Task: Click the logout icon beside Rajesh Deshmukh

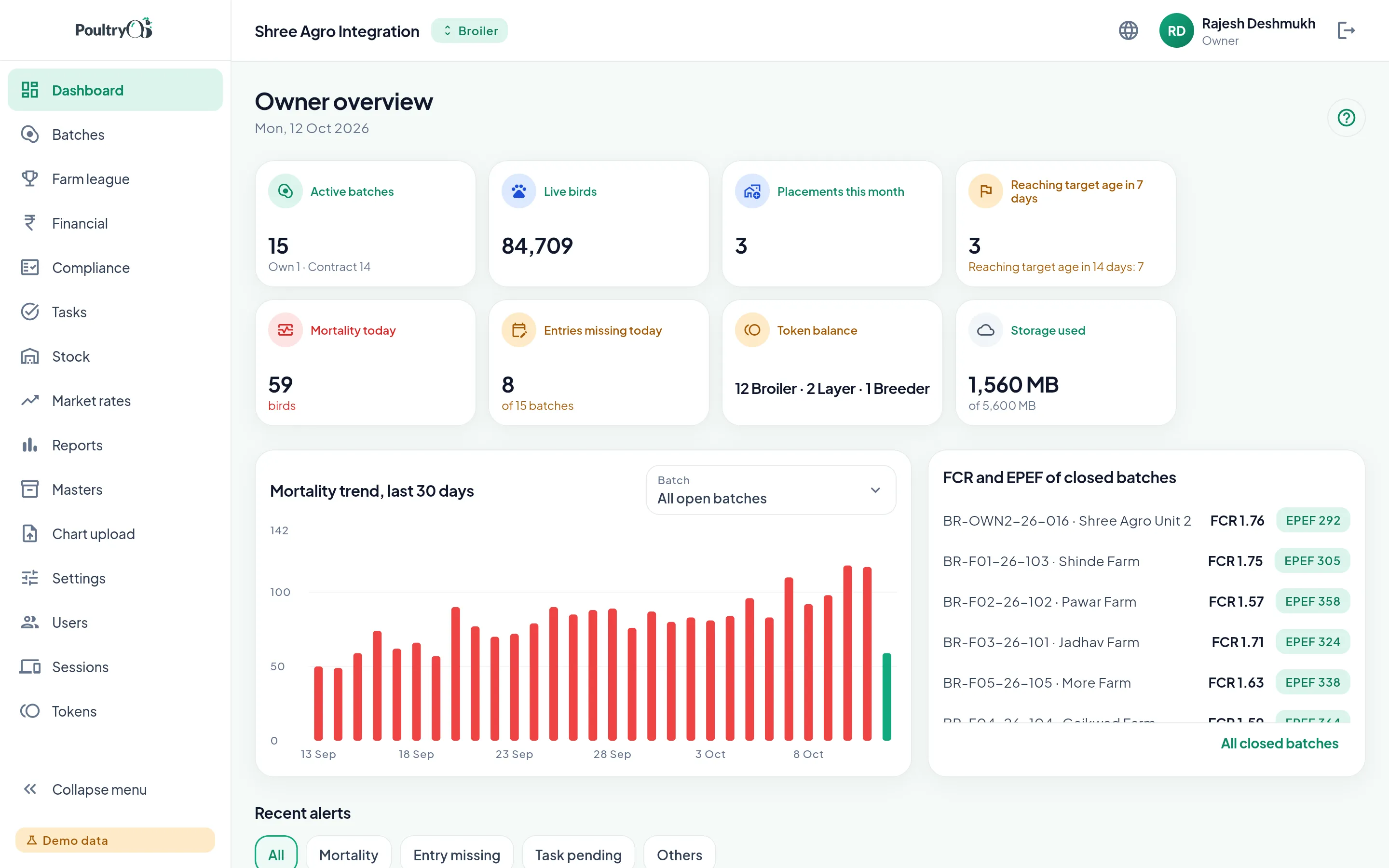Action: [1346, 30]
